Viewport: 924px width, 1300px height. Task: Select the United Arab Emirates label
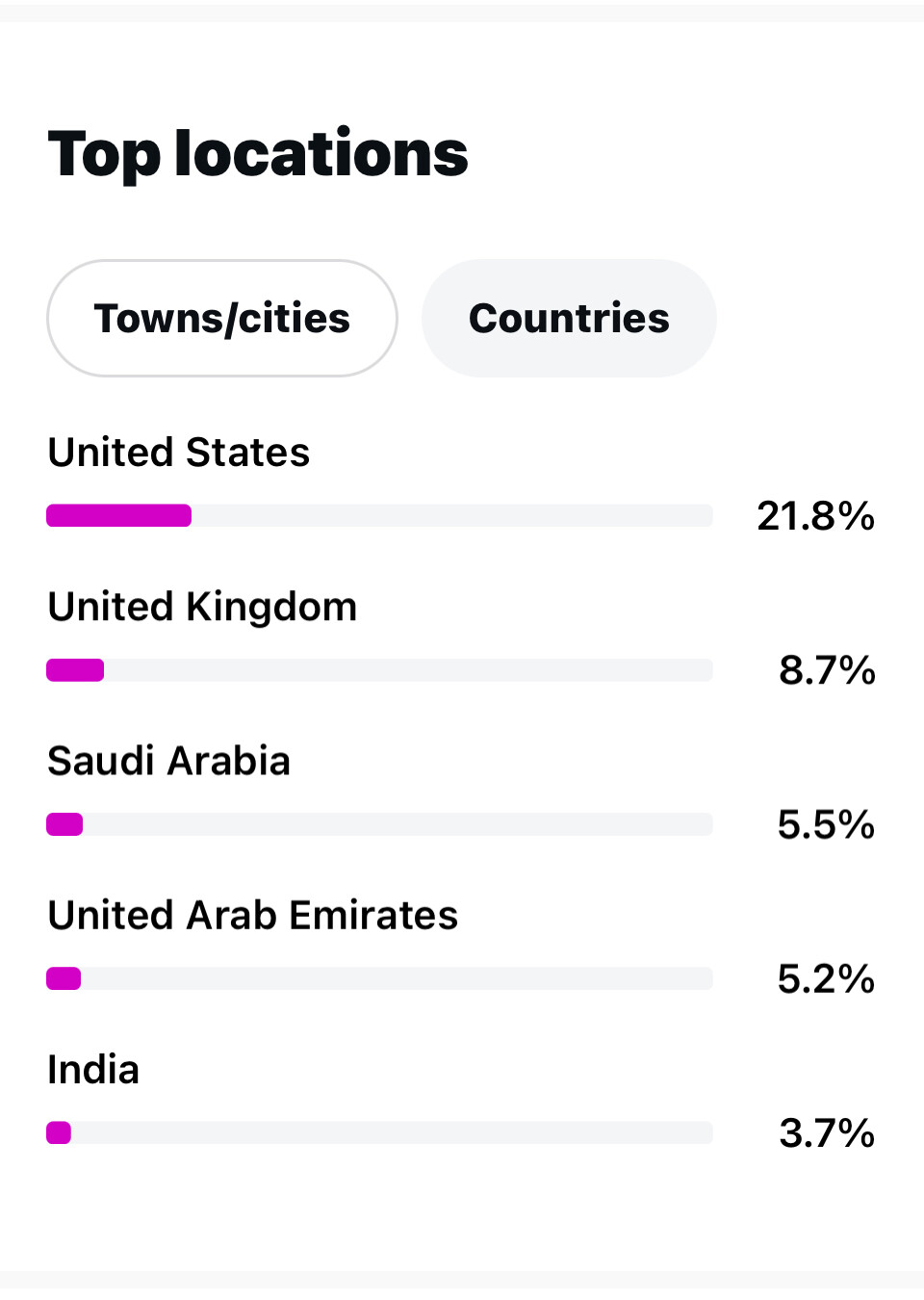point(253,916)
